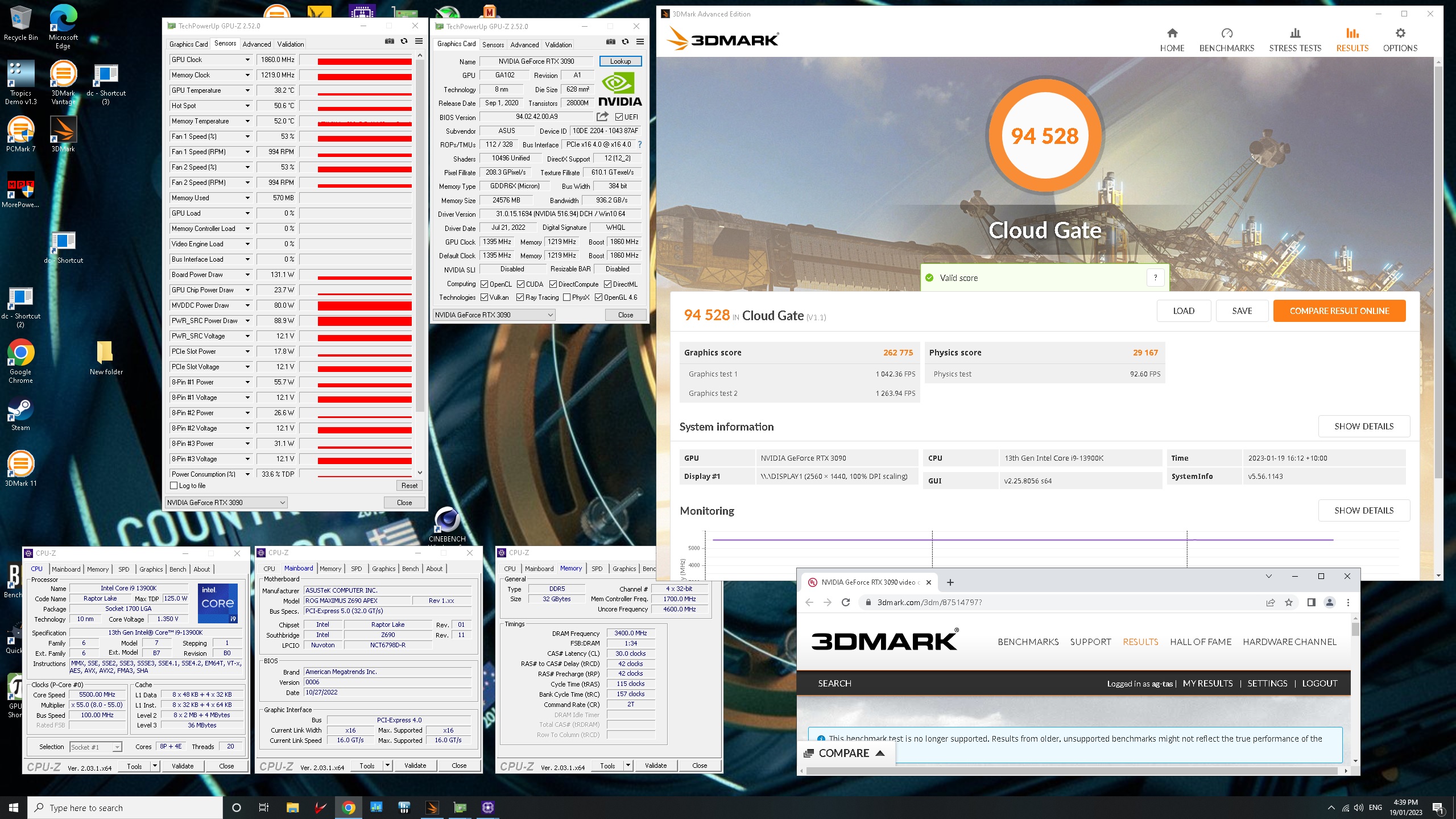Screen dimensions: 1456x819
Task: Click Chrome reload page icon
Action: point(846,602)
